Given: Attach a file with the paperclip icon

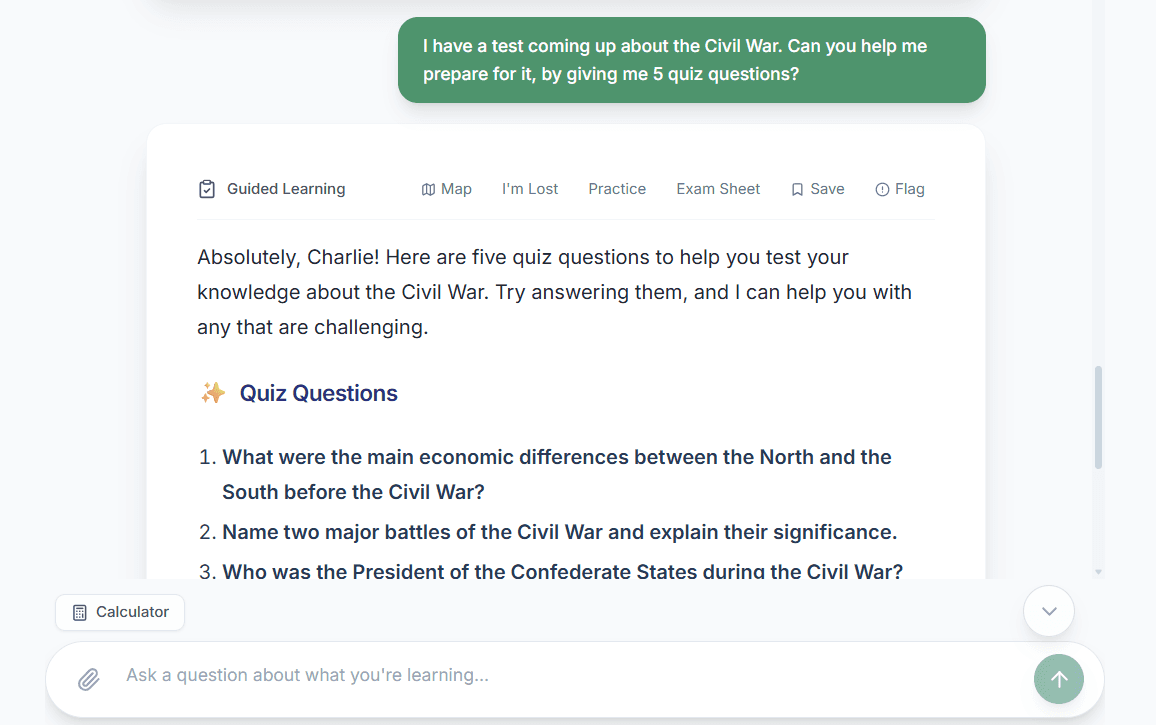Looking at the screenshot, I should [x=89, y=679].
